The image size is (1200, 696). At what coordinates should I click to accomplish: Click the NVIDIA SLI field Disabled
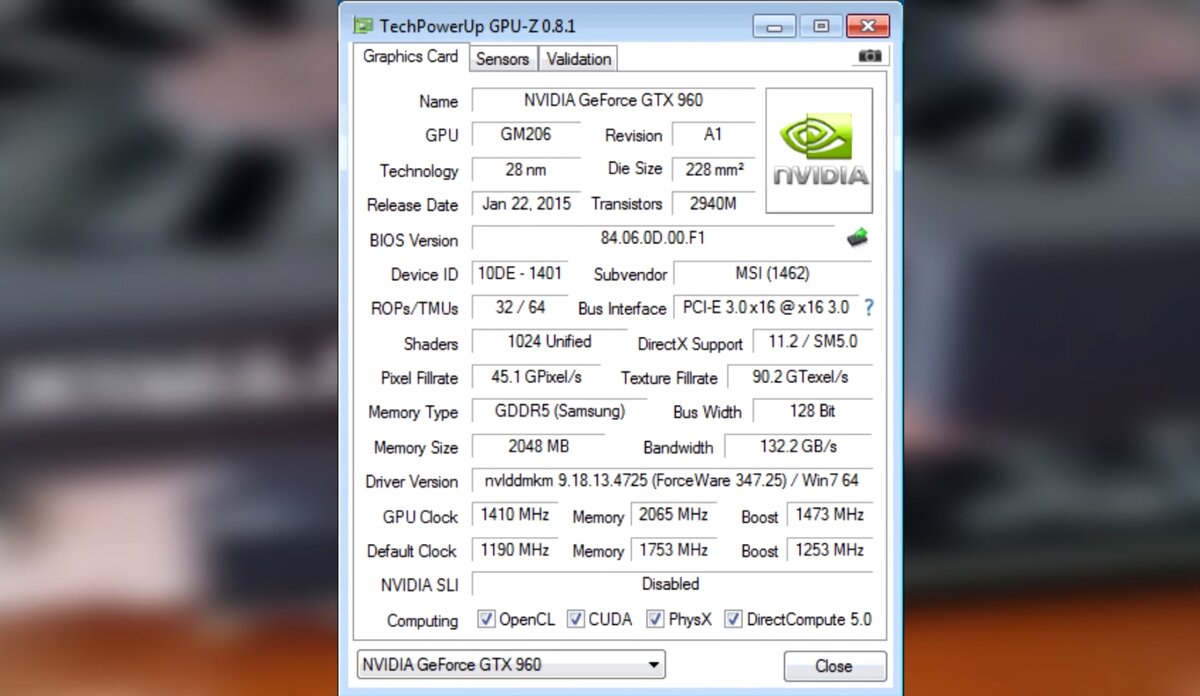[672, 584]
